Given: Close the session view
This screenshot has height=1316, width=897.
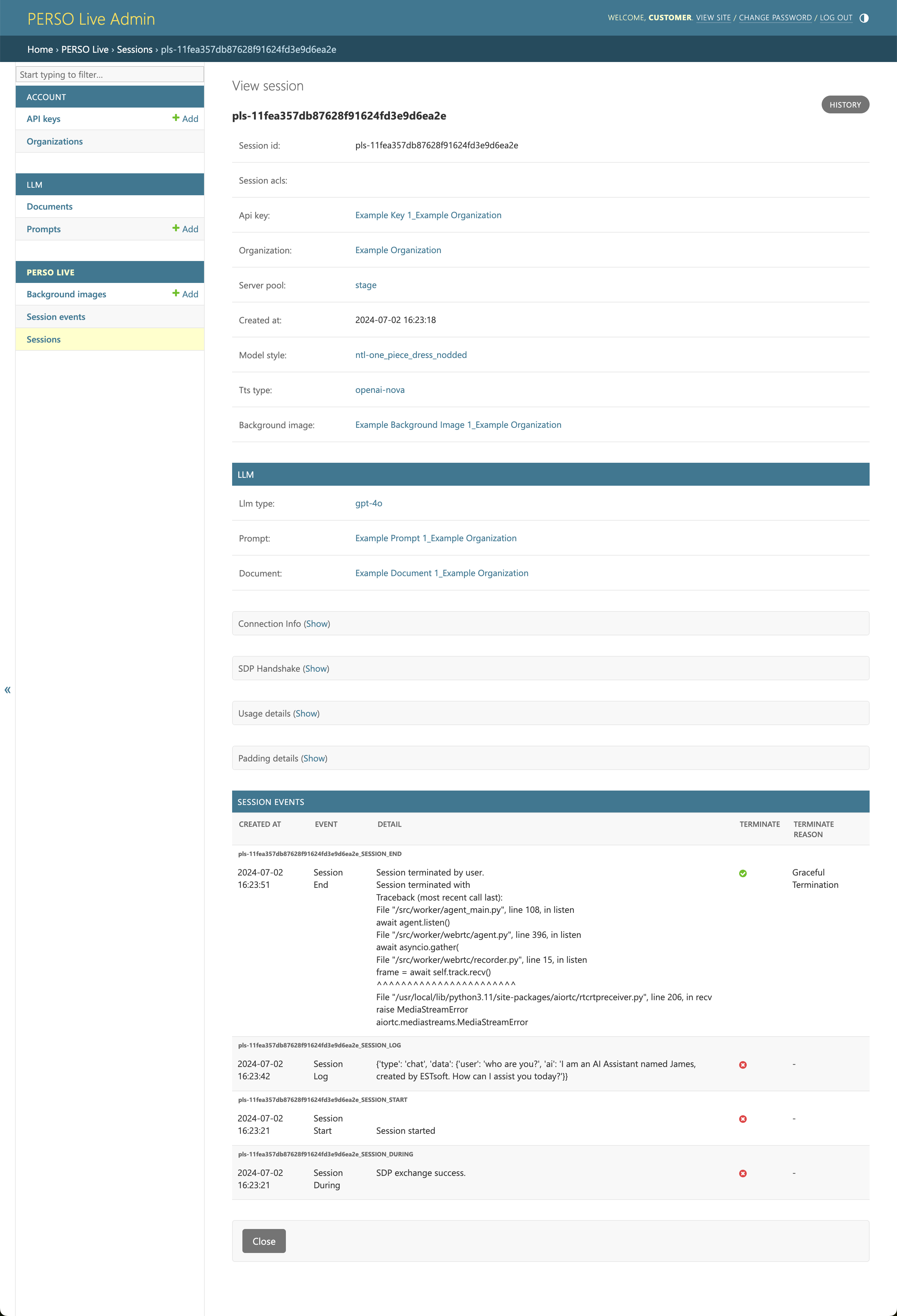Looking at the screenshot, I should pyautogui.click(x=264, y=1241).
